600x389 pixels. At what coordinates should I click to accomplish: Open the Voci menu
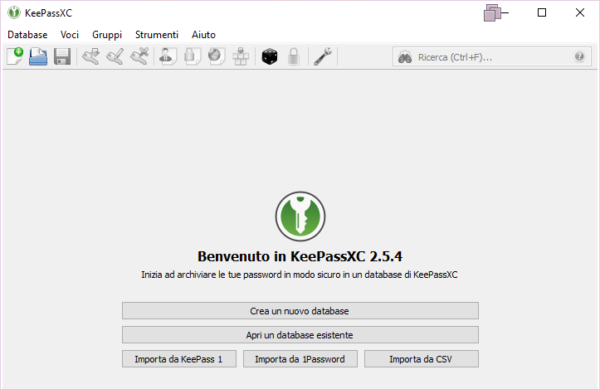[69, 35]
